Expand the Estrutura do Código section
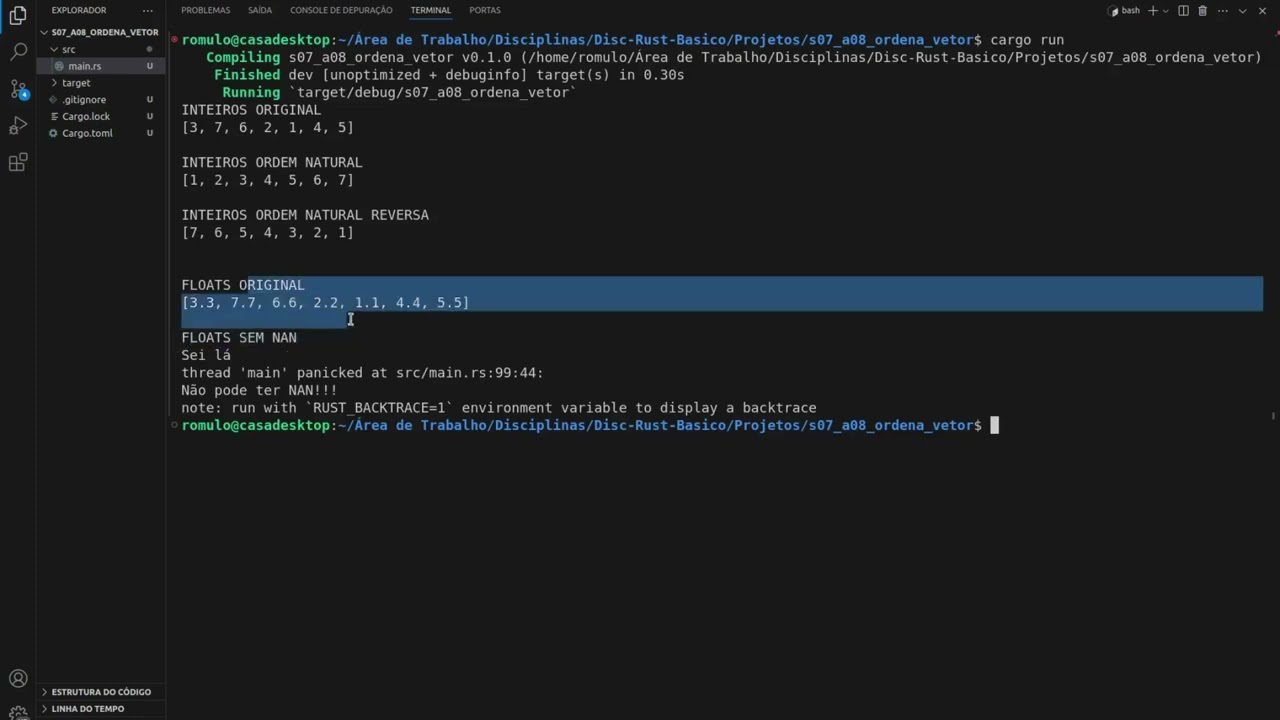The image size is (1280, 720). [x=100, y=692]
